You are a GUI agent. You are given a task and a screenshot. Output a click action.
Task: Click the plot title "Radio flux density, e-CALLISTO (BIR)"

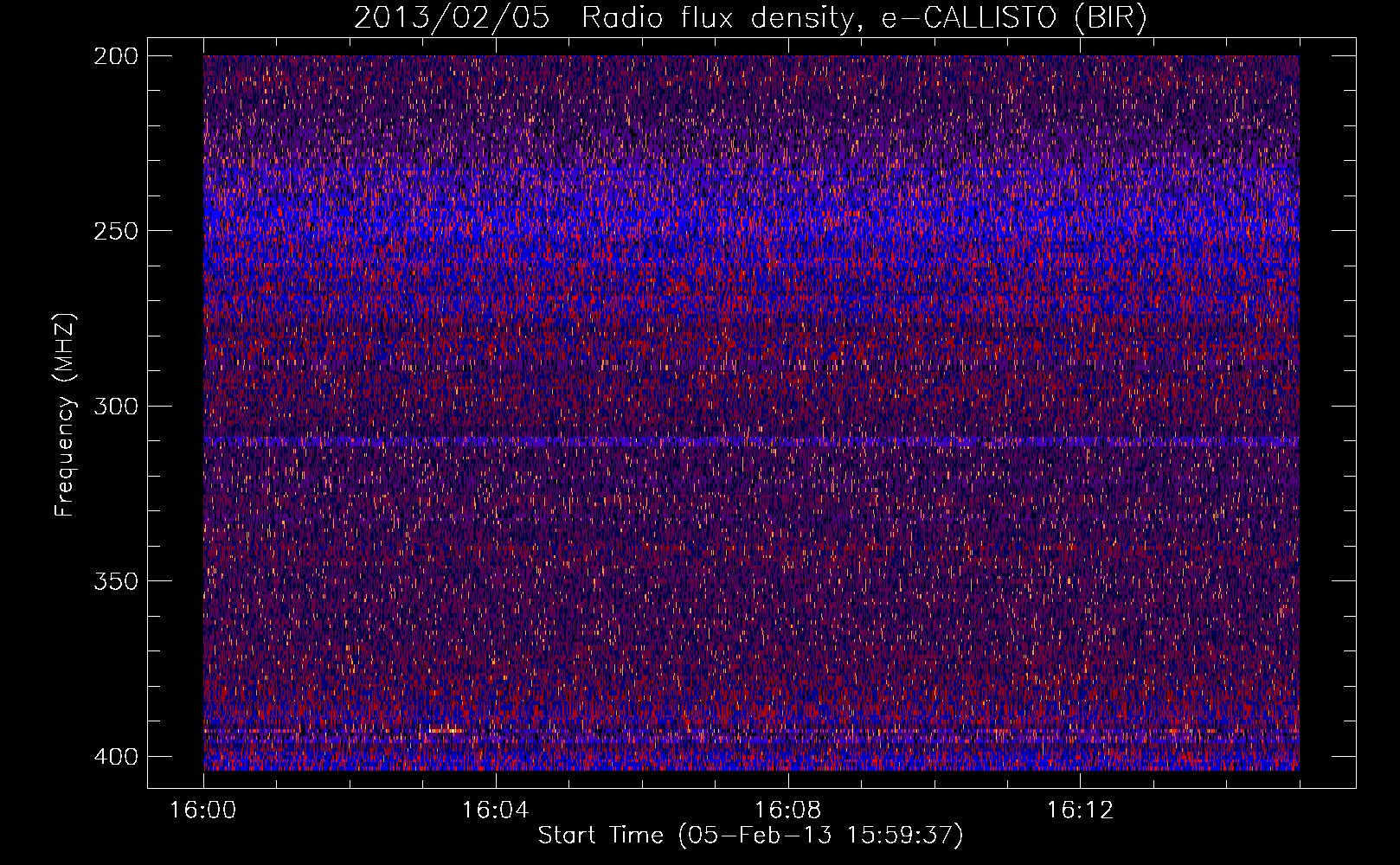tap(864, 18)
